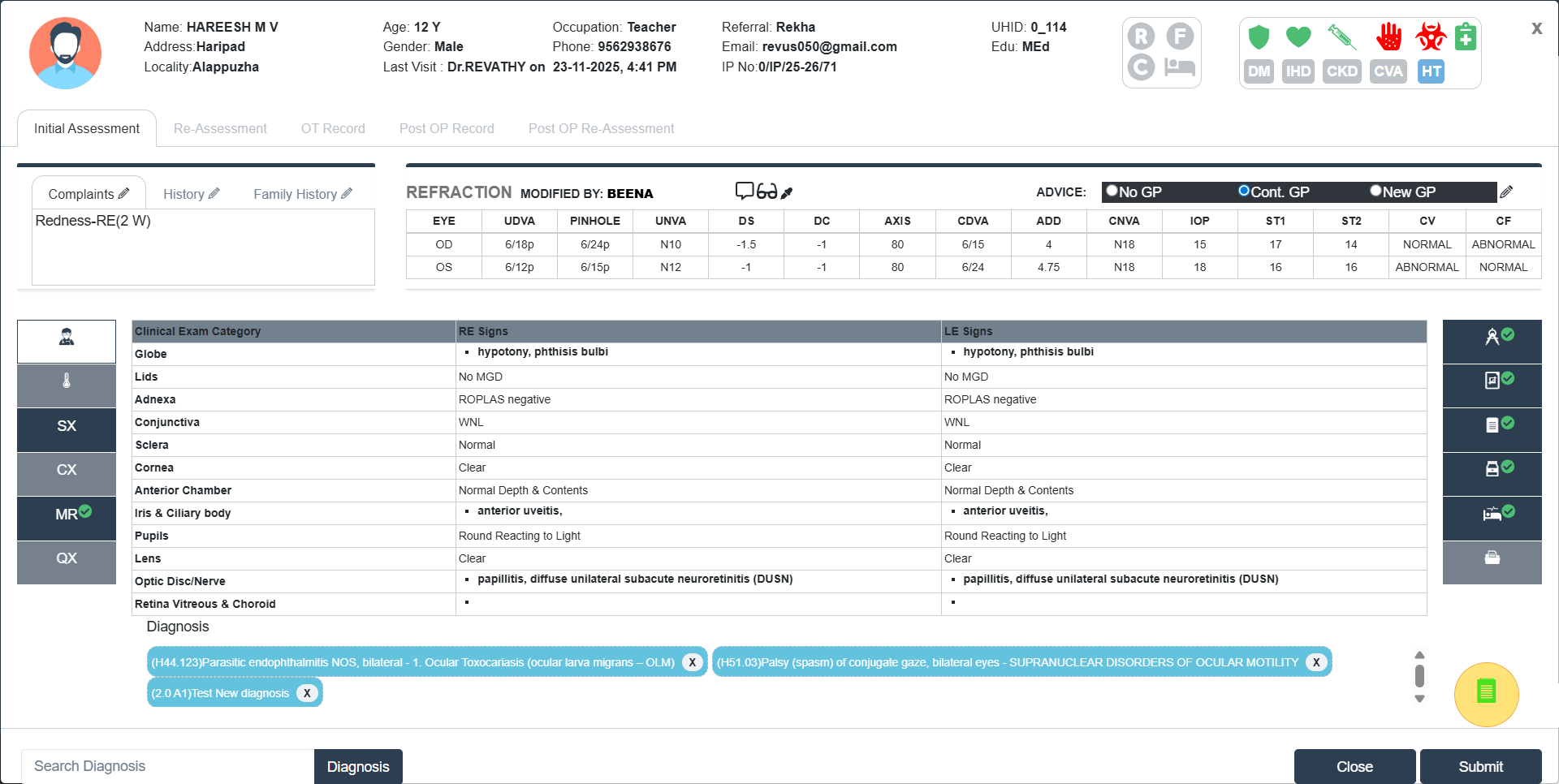The width and height of the screenshot is (1559, 784).
Task: Click the red hand allergy icon
Action: pyautogui.click(x=1388, y=37)
